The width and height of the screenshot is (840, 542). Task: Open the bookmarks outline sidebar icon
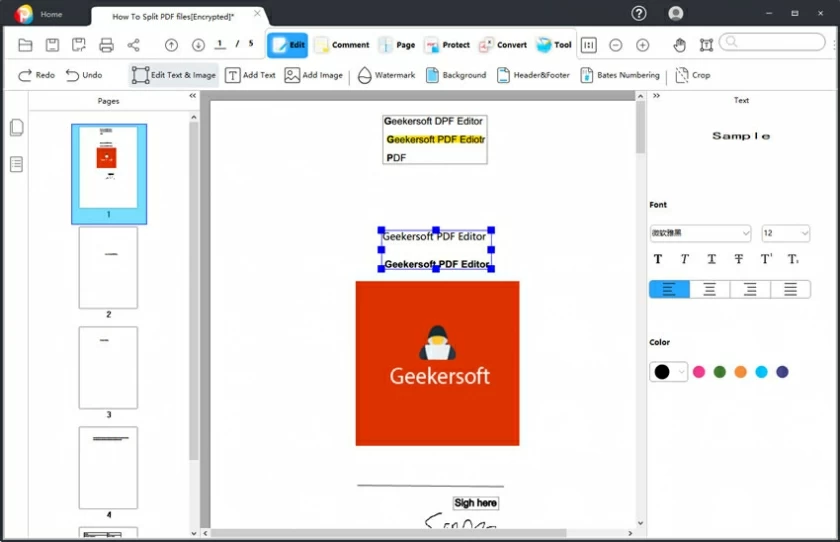pyautogui.click(x=17, y=164)
